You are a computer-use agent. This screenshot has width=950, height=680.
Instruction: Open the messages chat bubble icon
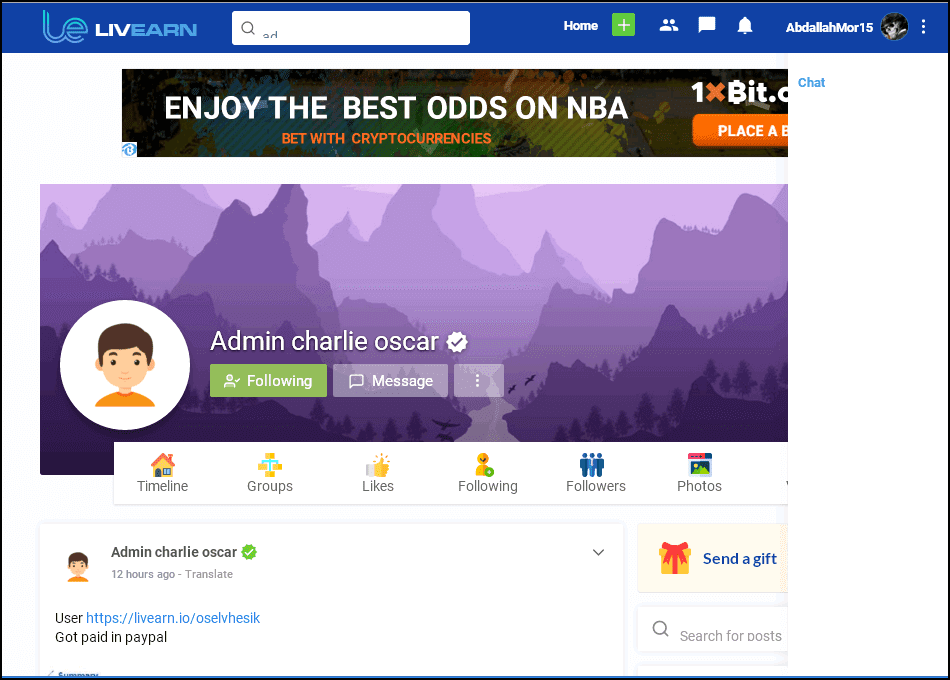tap(706, 25)
